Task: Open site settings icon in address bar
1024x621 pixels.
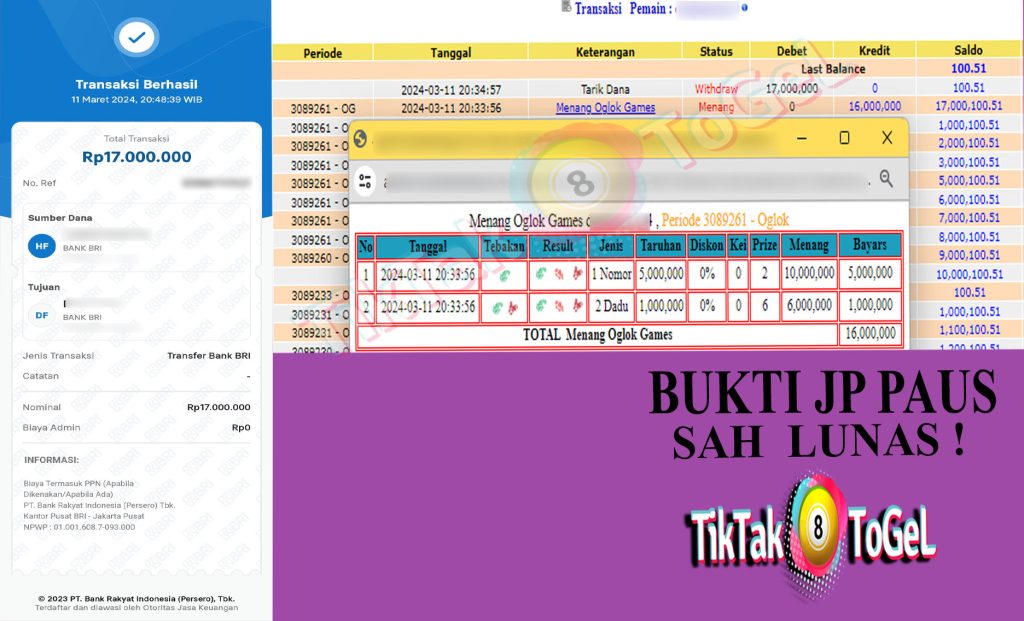Action: tap(364, 181)
